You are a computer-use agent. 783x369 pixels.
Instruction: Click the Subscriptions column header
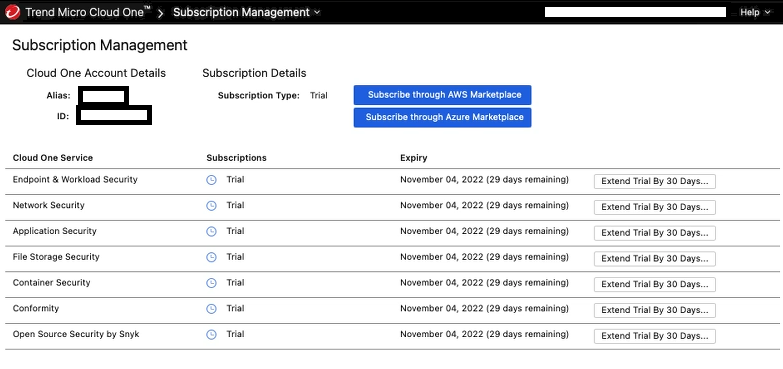(236, 158)
